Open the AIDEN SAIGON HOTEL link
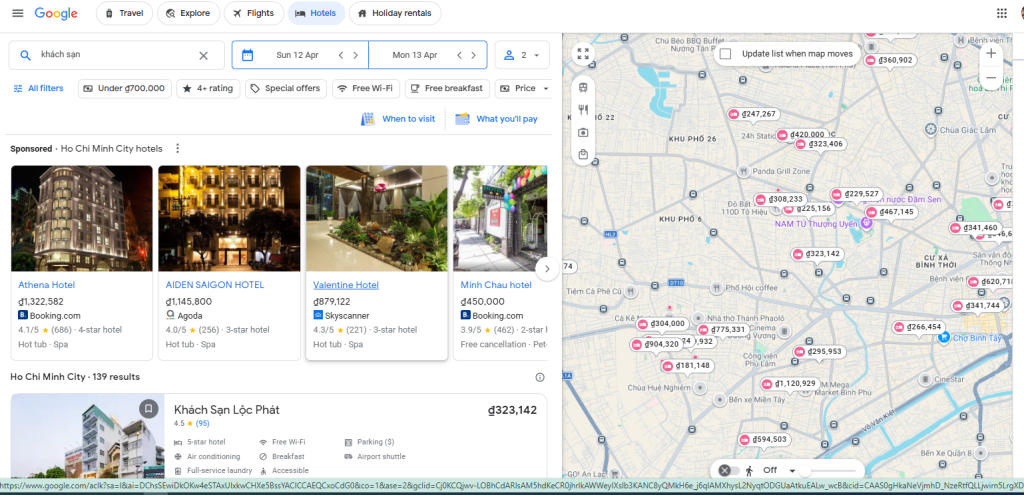Viewport: 1024px width, 495px height. (x=215, y=285)
